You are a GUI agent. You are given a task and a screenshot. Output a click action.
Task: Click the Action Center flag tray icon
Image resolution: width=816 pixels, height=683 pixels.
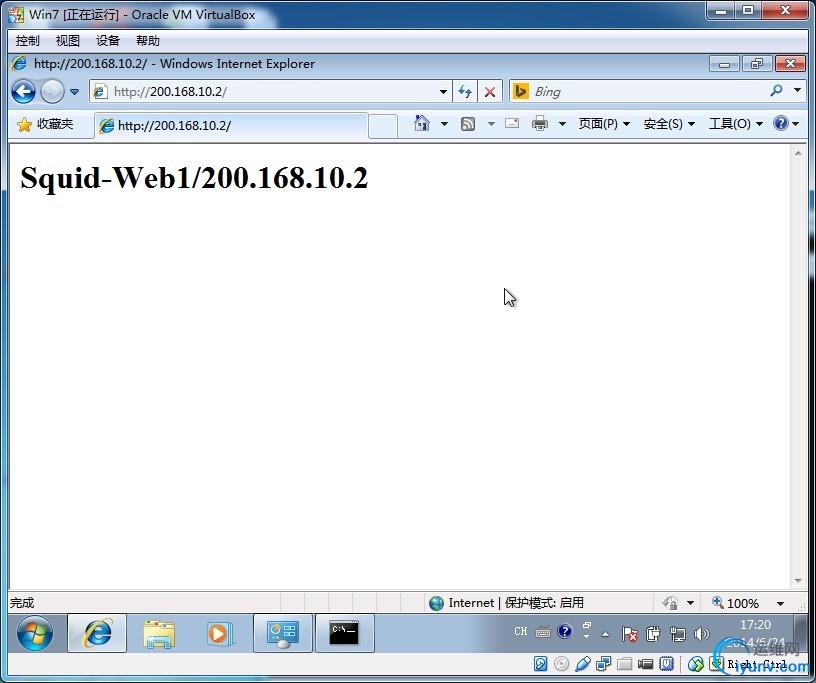(629, 634)
